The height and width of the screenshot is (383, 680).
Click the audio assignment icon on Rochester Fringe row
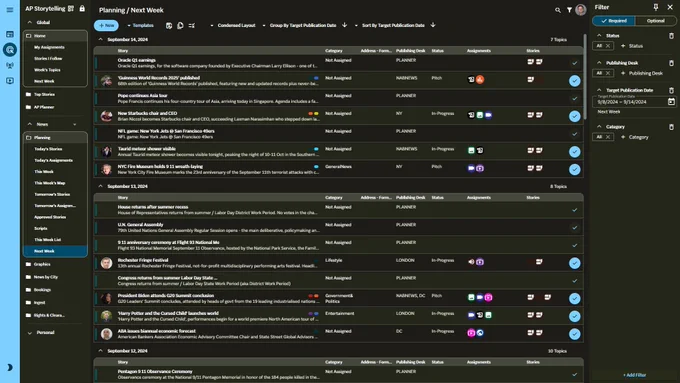[x=471, y=262]
